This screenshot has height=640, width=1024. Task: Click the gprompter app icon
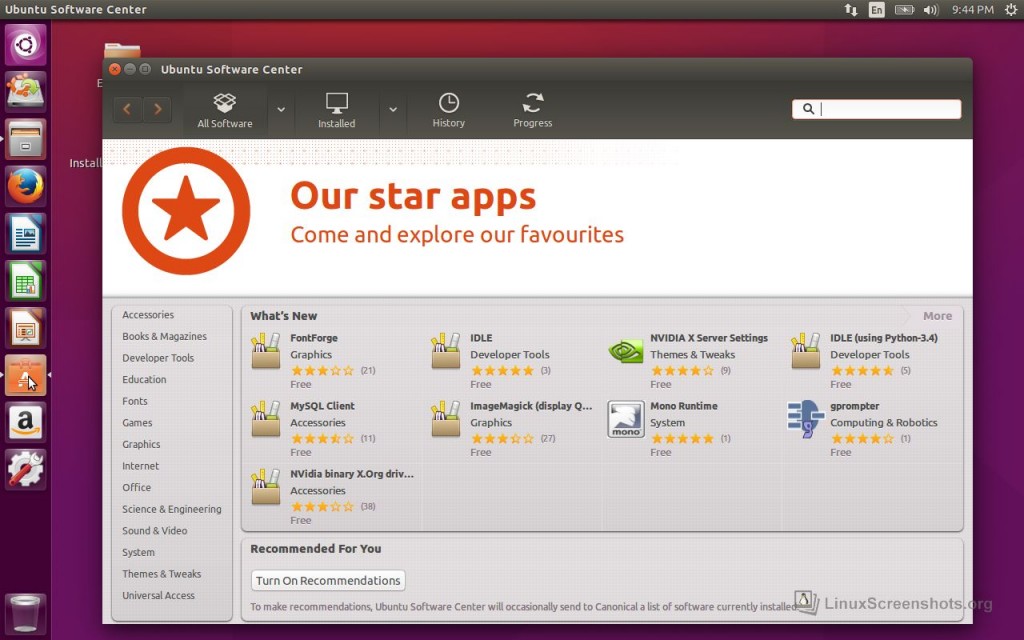806,420
